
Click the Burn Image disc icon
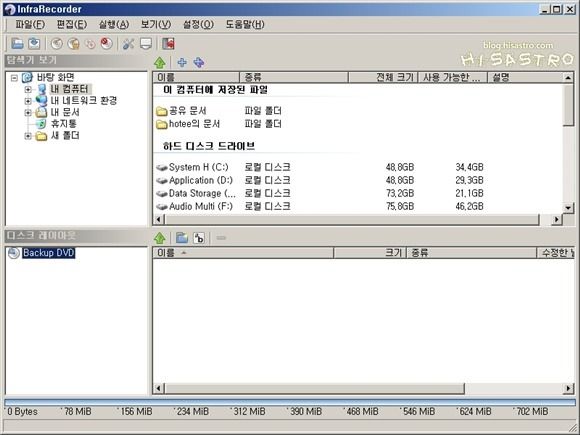73,44
